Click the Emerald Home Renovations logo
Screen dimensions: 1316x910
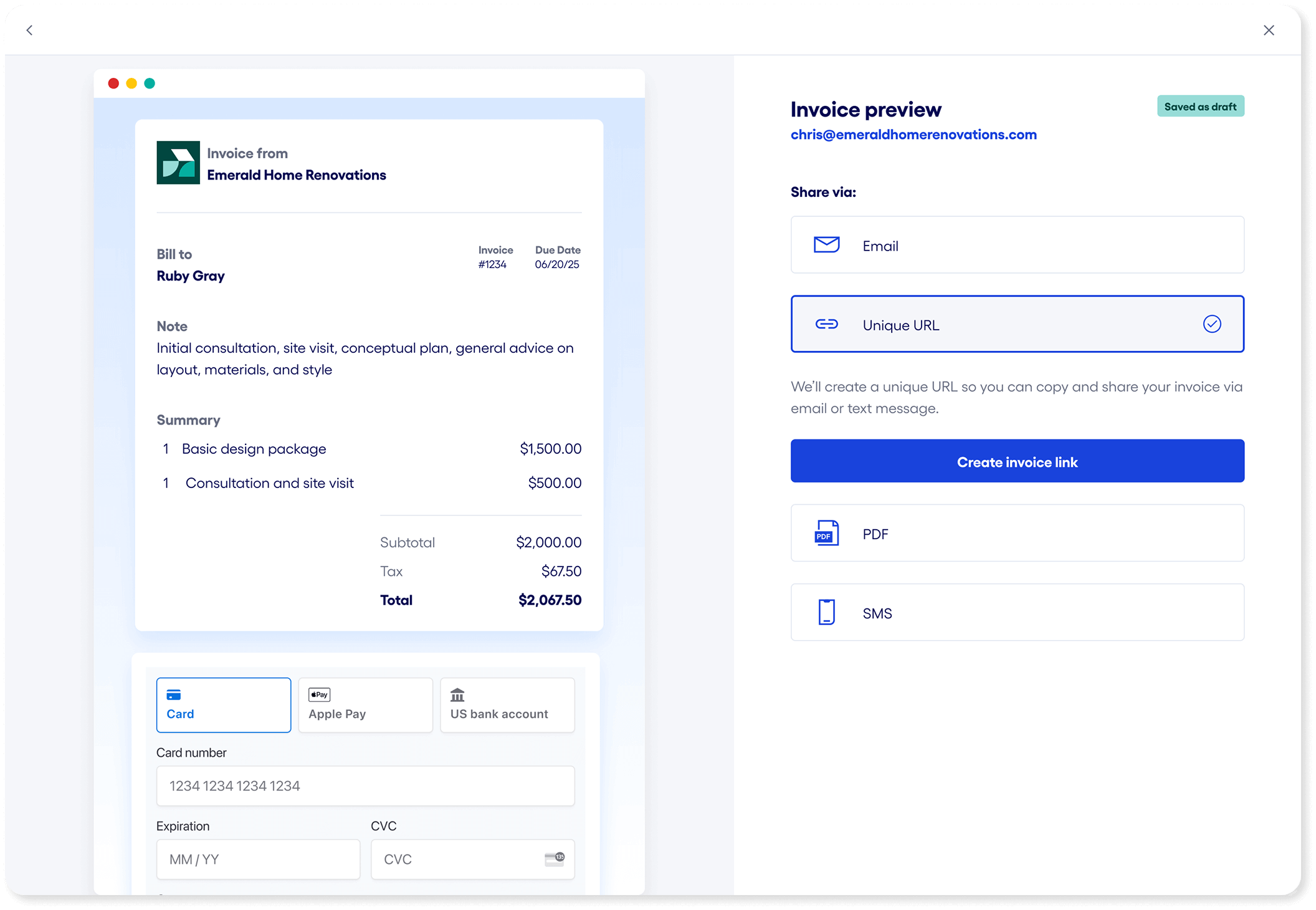tap(178, 163)
